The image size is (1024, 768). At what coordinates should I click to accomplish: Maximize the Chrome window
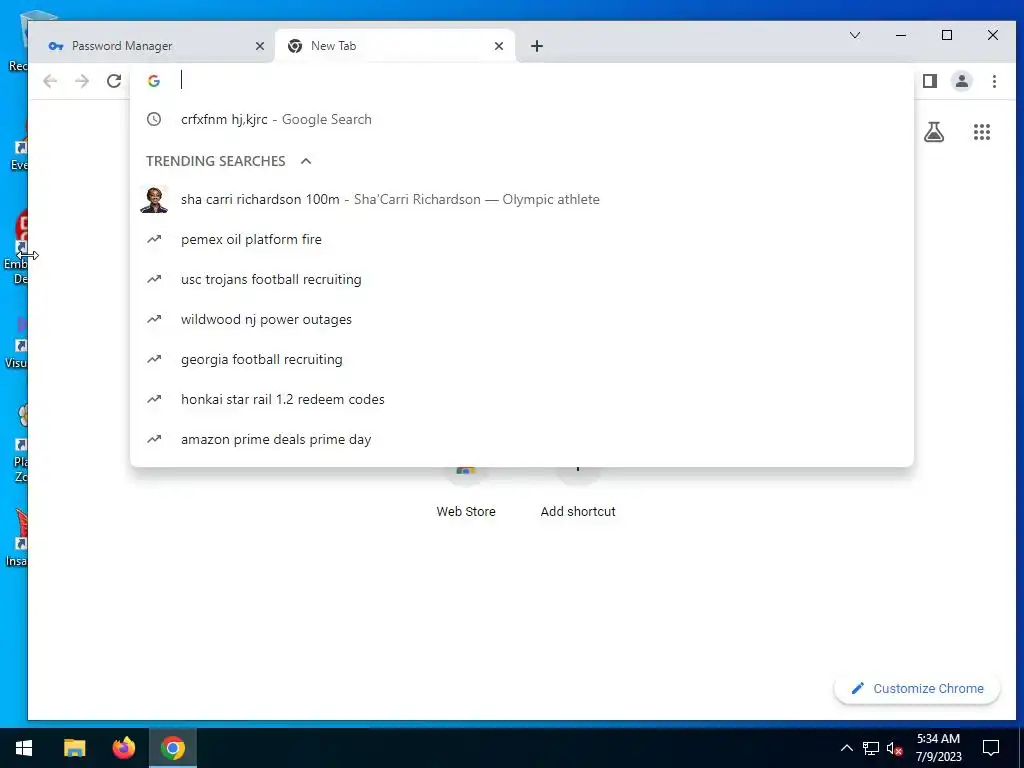point(947,35)
